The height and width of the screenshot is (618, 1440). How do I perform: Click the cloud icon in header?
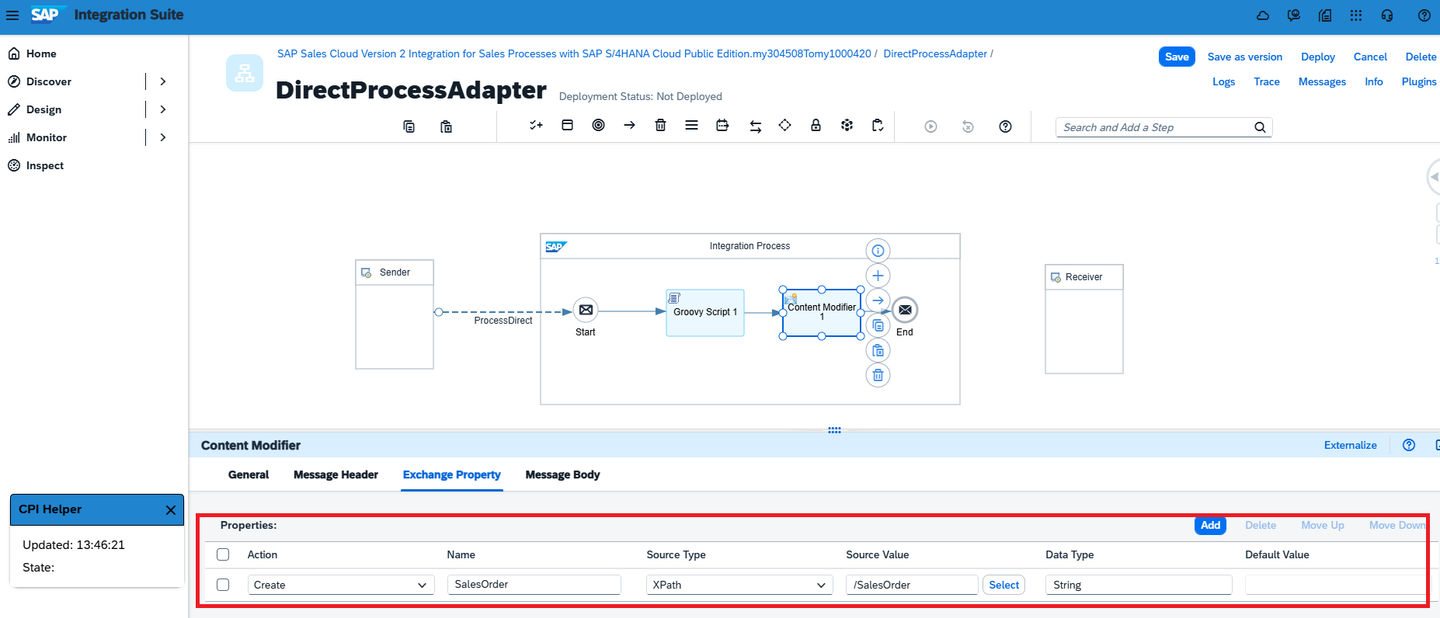(x=1263, y=15)
